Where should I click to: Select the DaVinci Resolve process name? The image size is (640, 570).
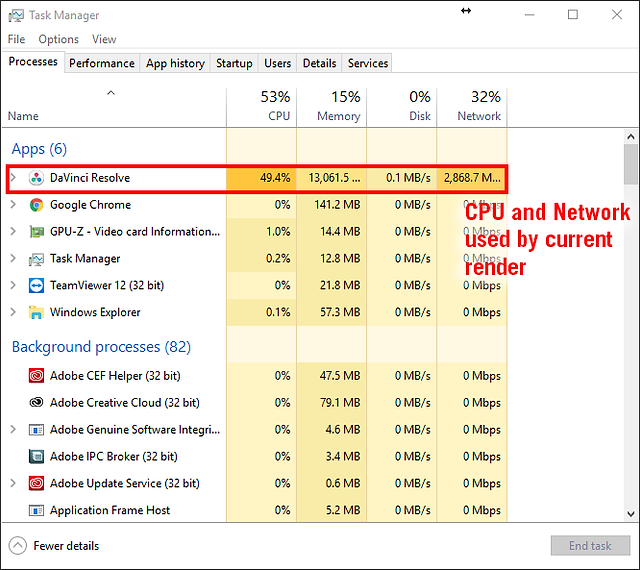(90, 178)
